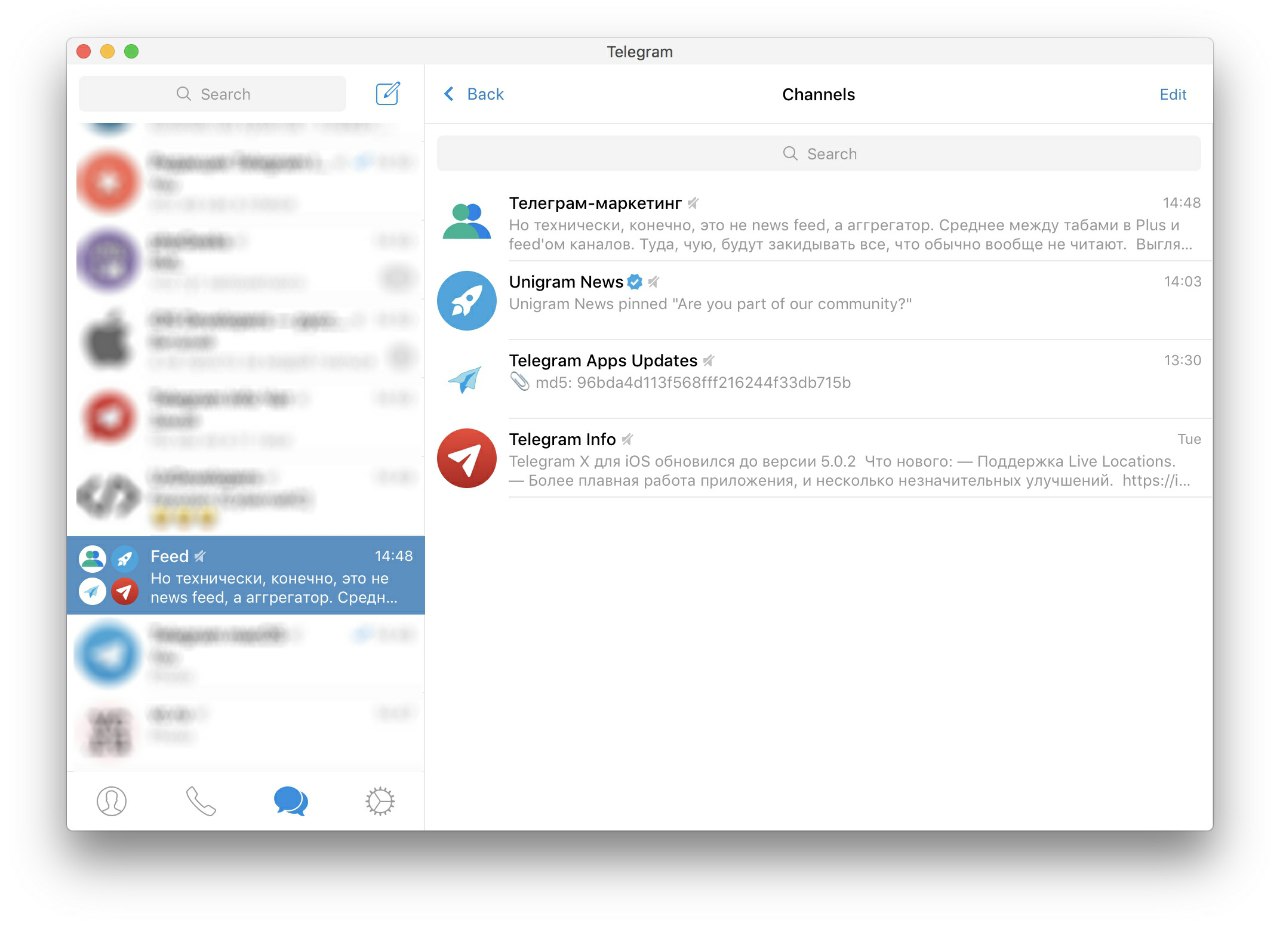This screenshot has height=926, width=1280.
Task: Click the Channels title in the header
Action: click(819, 95)
